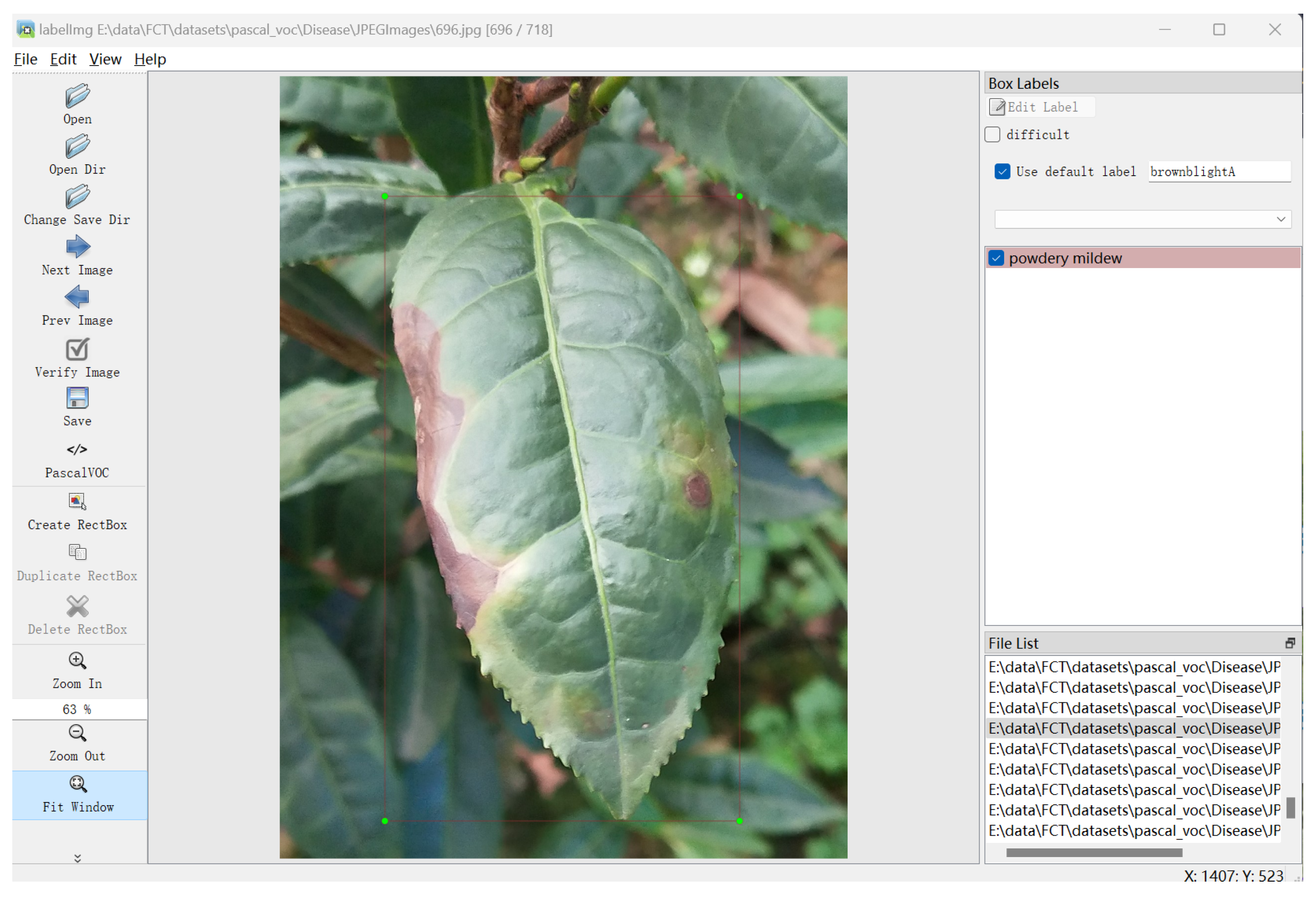Expand the toolbar overflow chevron
Screen dimensions: 1316x898
pyautogui.click(x=77, y=858)
